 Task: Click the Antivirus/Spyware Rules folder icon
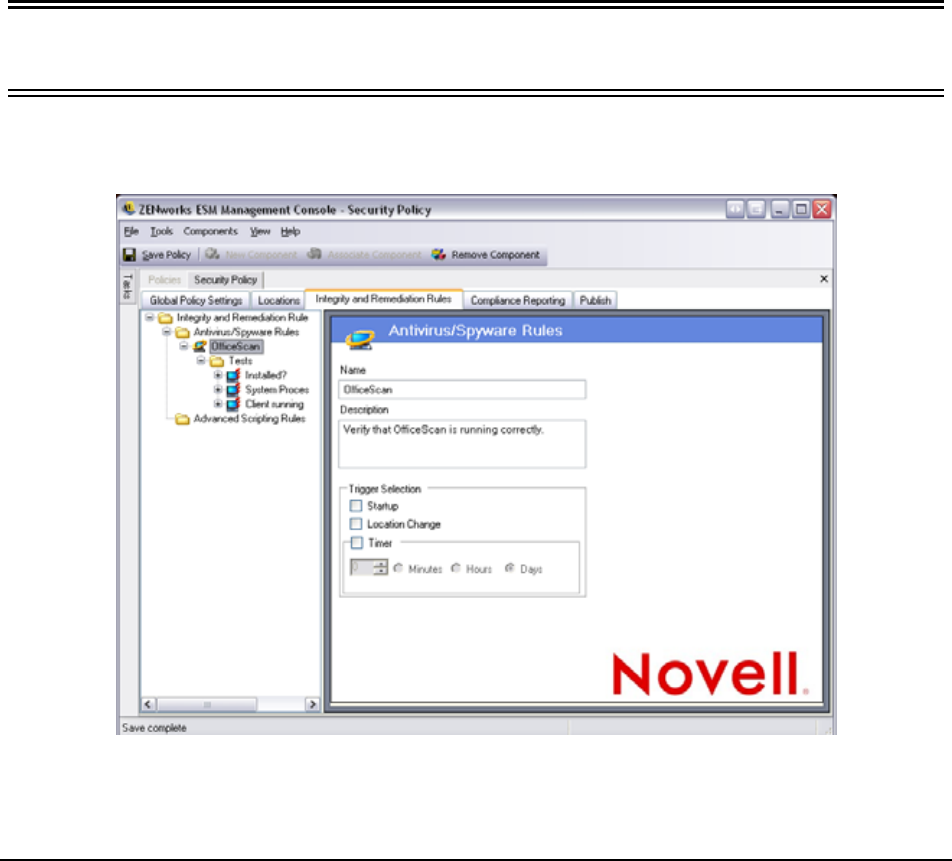[x=182, y=332]
